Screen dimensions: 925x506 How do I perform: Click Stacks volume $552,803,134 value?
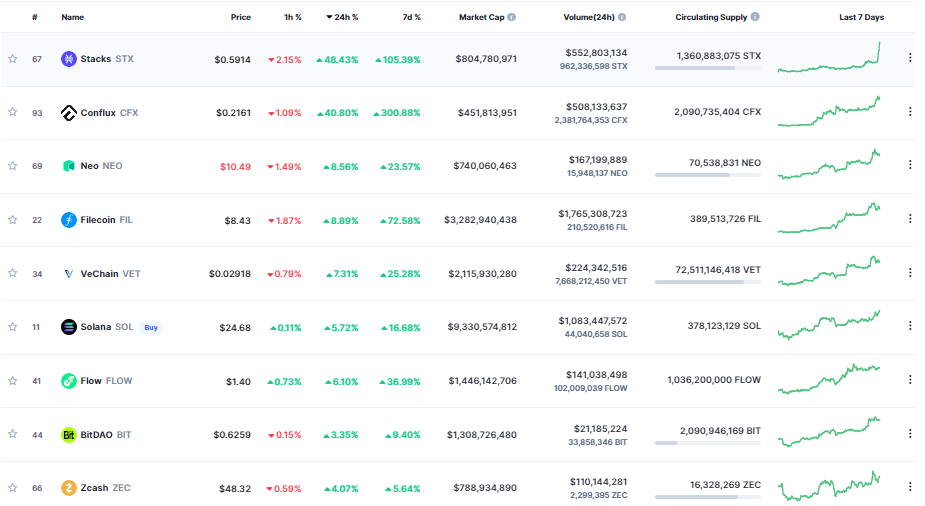(x=596, y=53)
